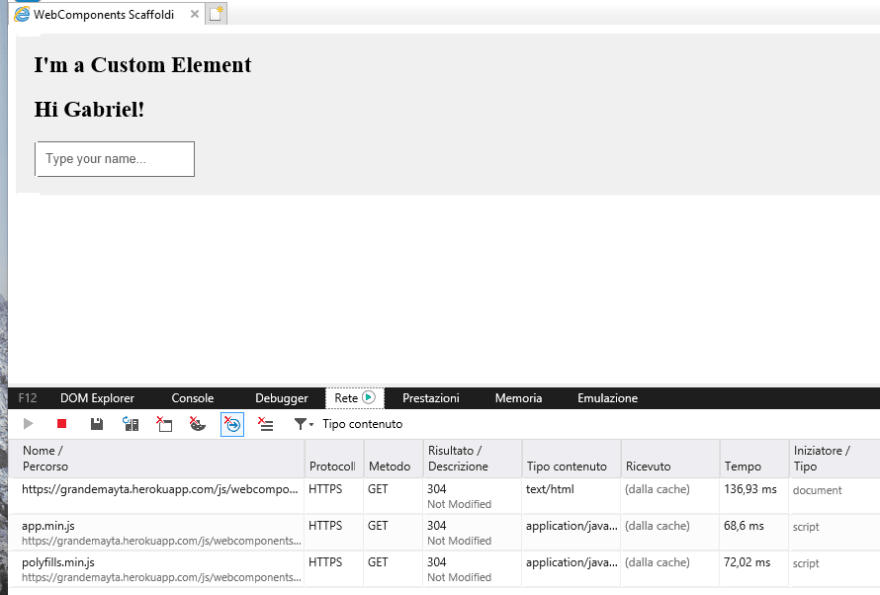Start network capture with the play icon
Viewport: 880px width, 595px height.
28,424
